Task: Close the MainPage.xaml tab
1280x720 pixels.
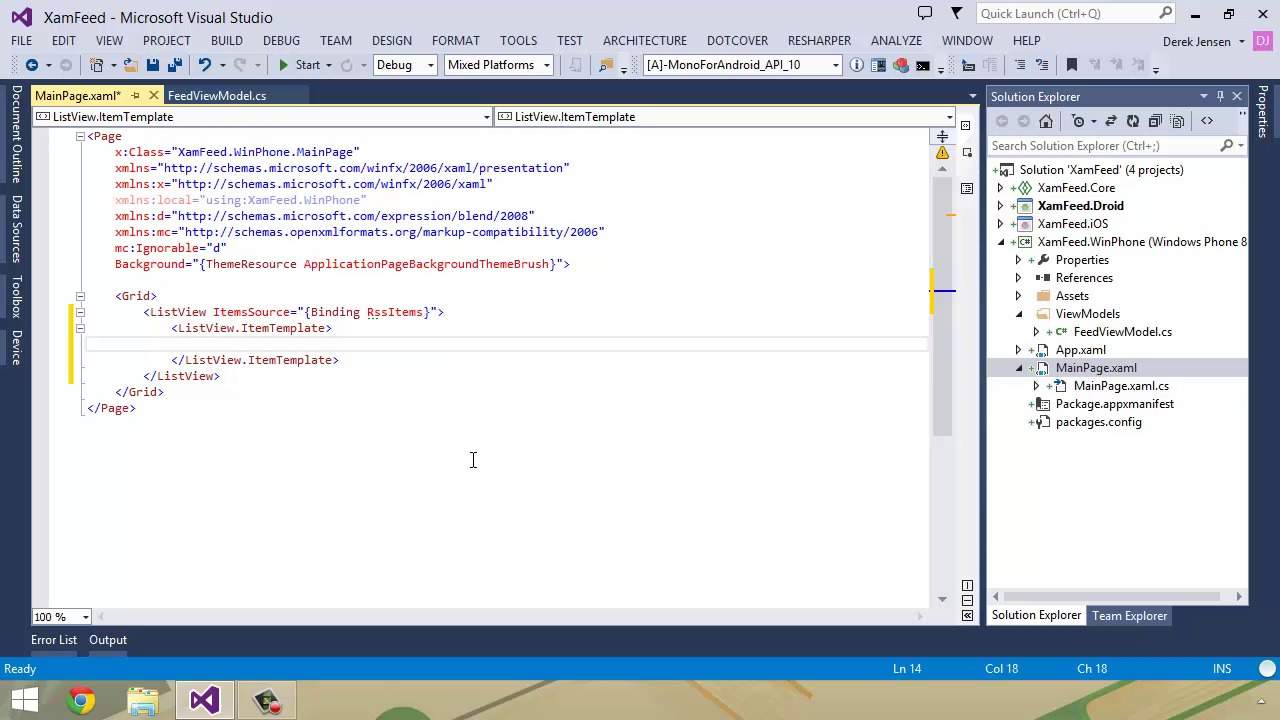Action: point(153,95)
